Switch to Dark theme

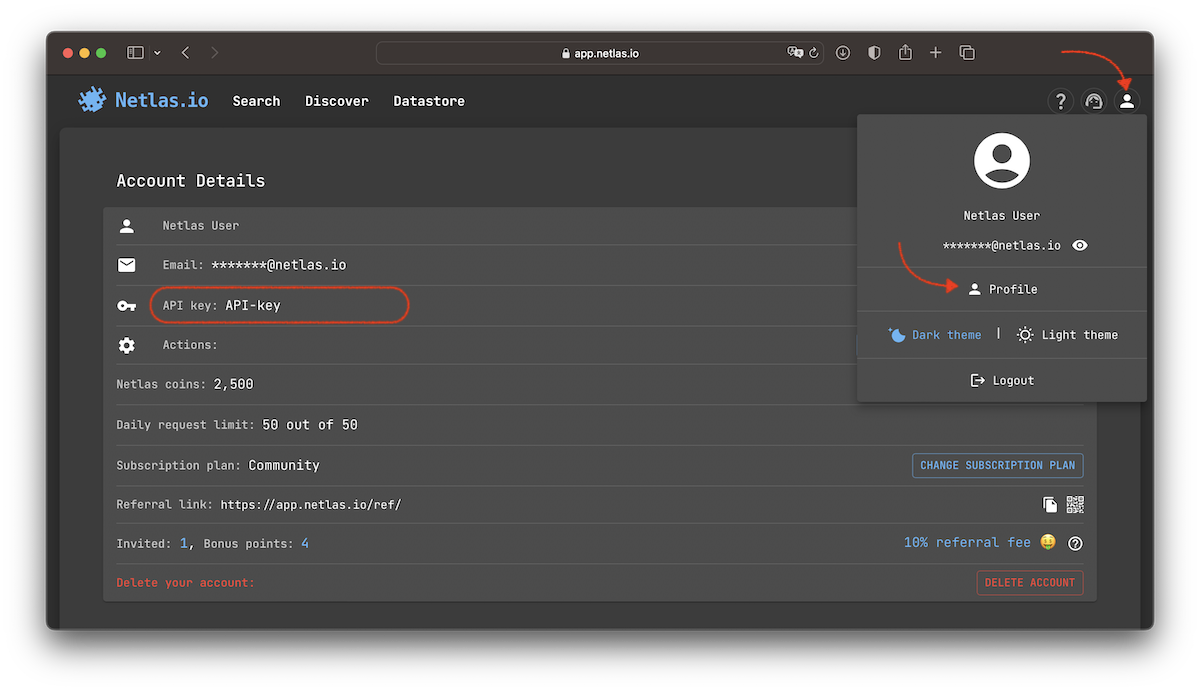pyautogui.click(x=935, y=335)
